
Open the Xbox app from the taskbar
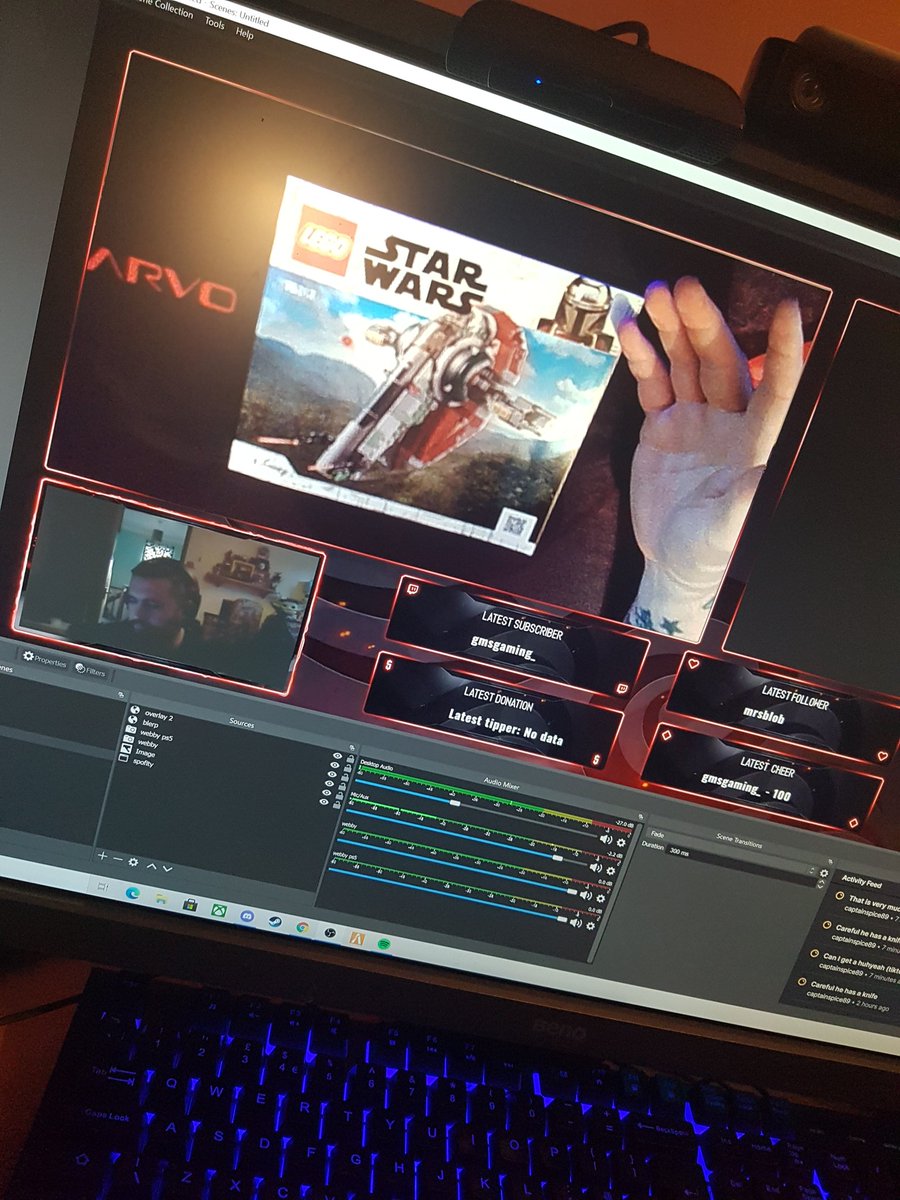(x=218, y=910)
